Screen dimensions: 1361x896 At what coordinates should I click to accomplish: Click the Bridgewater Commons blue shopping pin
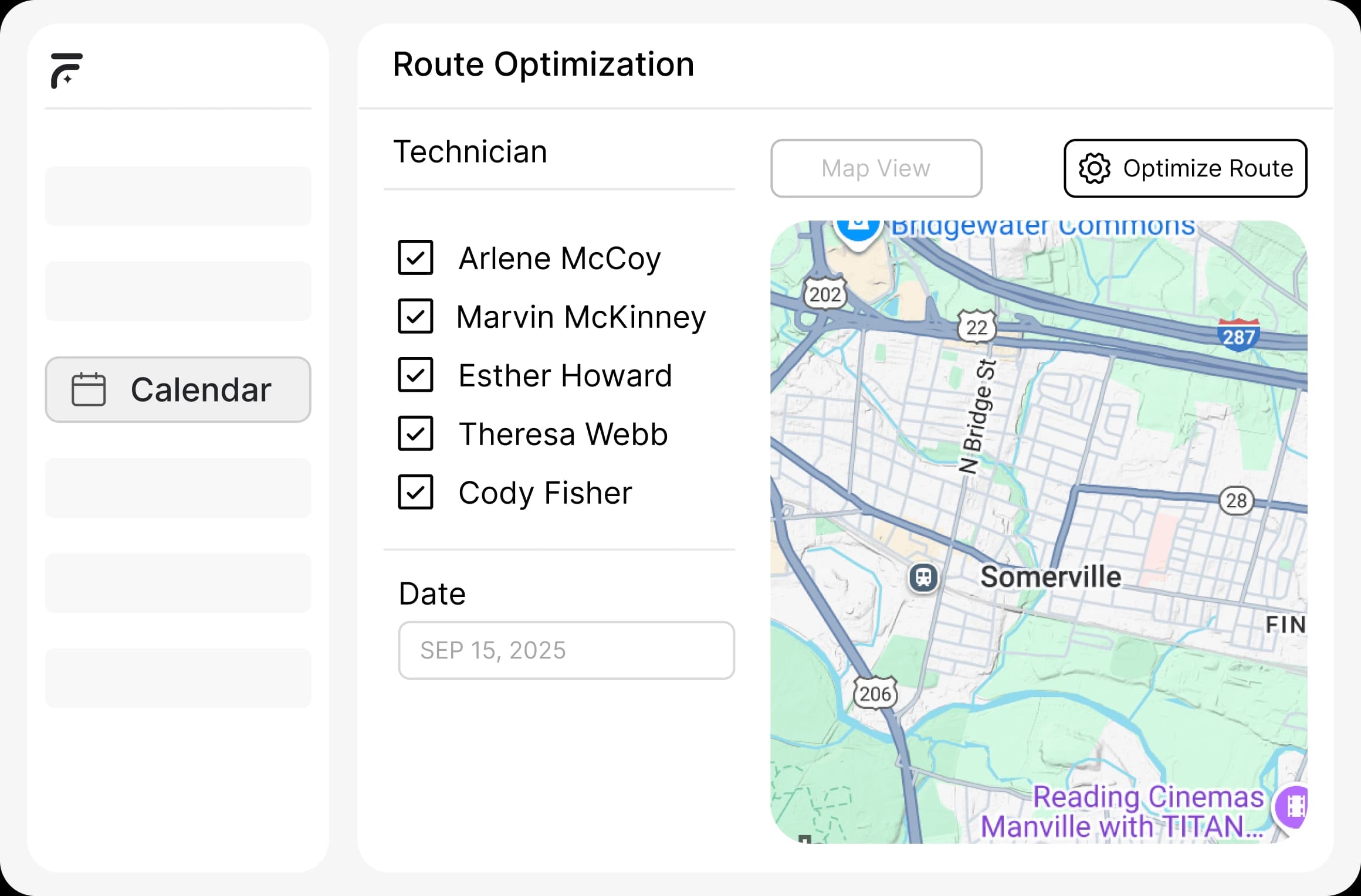point(858,229)
